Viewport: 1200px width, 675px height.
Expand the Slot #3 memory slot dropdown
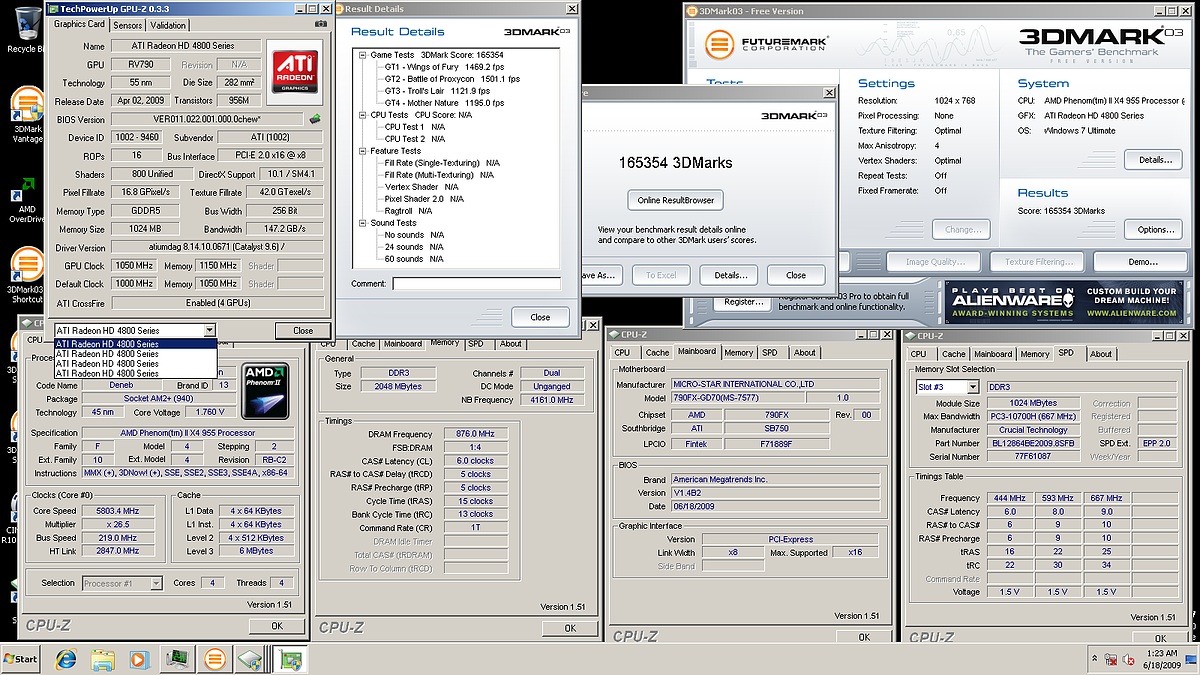pos(972,387)
